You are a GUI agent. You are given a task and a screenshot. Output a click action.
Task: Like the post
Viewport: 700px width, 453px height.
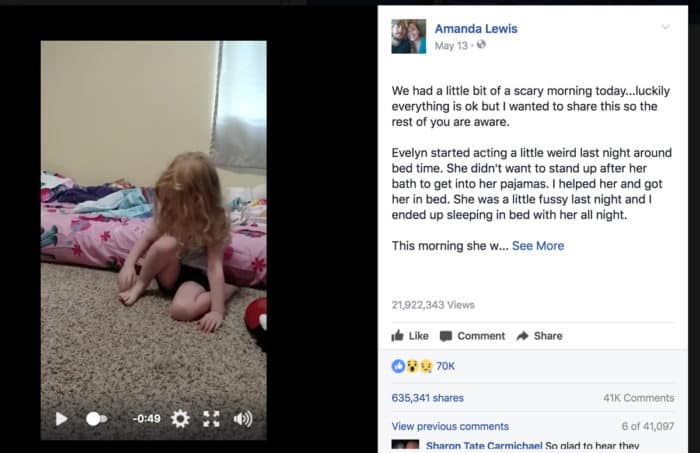click(x=410, y=336)
